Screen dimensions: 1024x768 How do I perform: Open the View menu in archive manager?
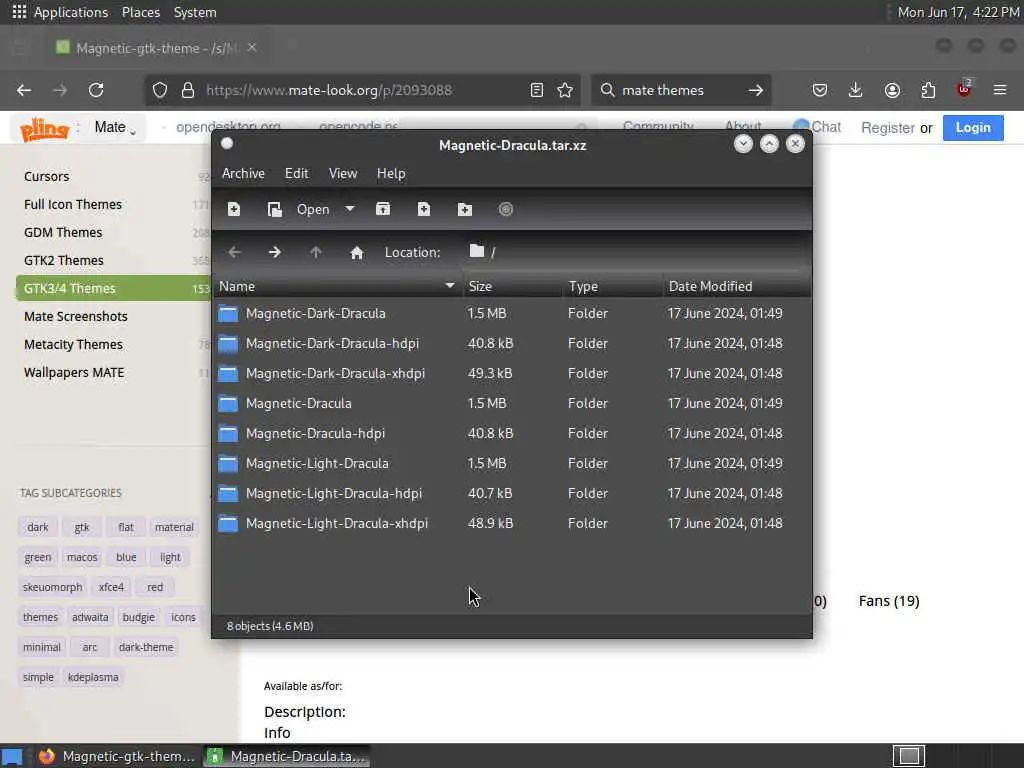coord(343,173)
